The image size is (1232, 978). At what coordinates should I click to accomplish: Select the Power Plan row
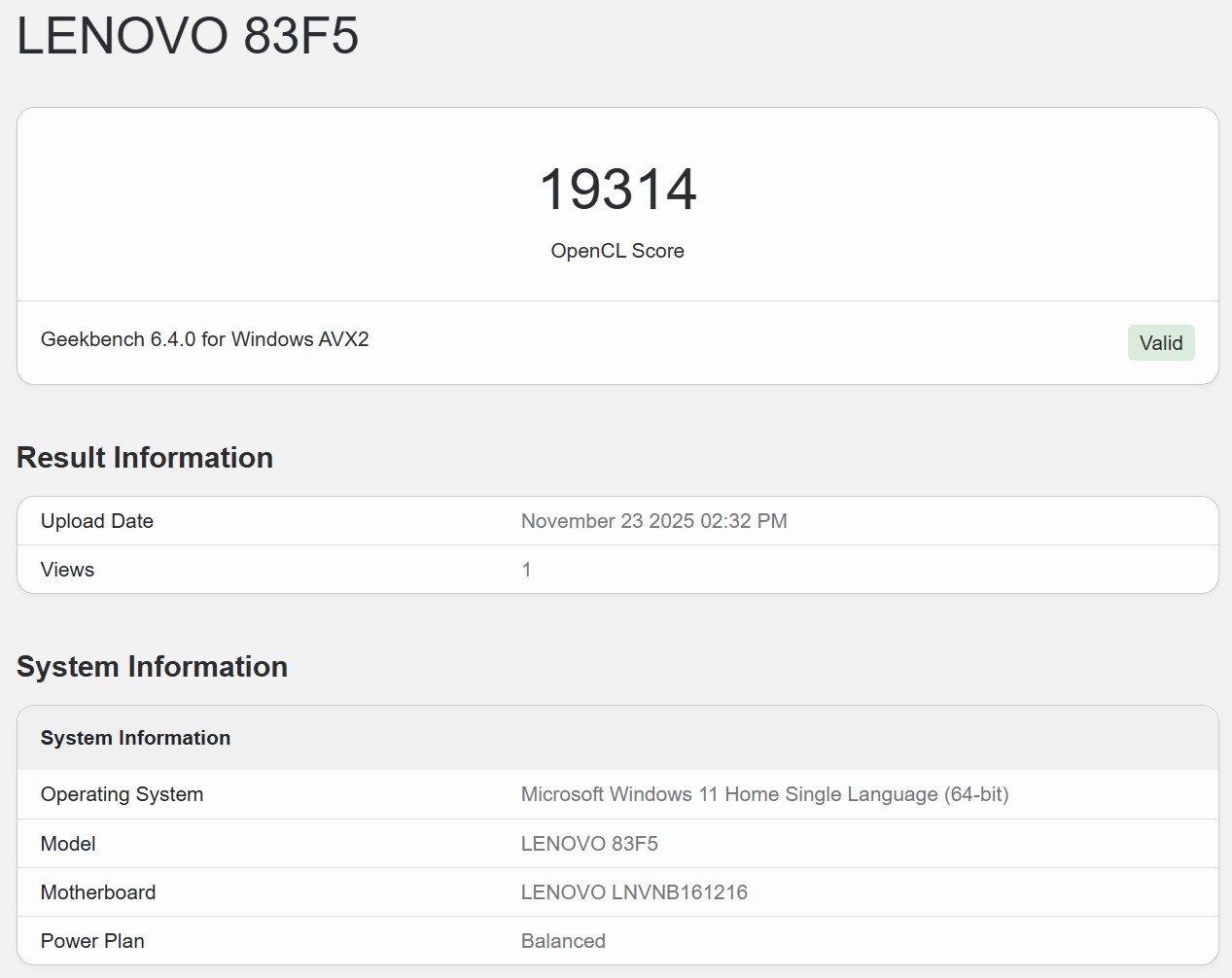pyautogui.click(x=91, y=940)
